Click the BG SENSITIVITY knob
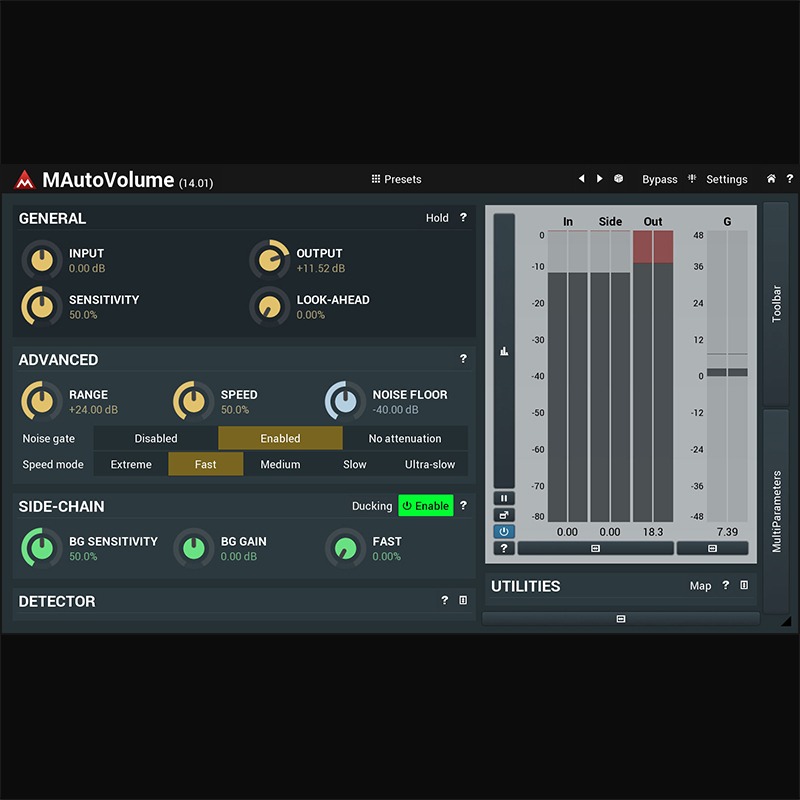This screenshot has width=800, height=800. pos(42,548)
